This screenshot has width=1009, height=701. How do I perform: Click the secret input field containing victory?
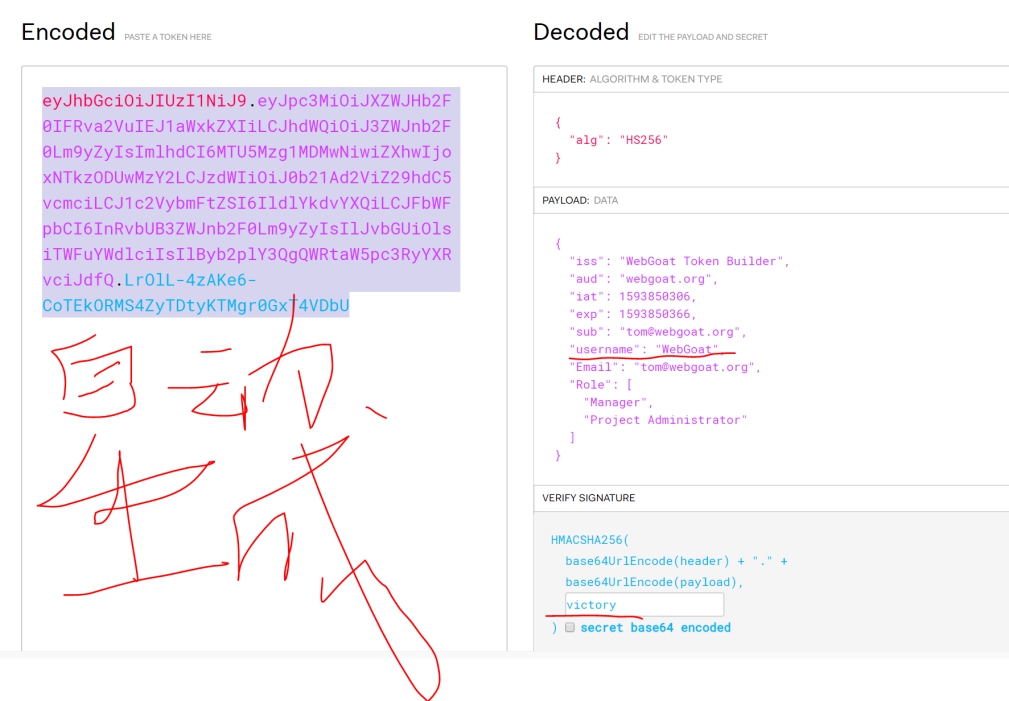644,604
